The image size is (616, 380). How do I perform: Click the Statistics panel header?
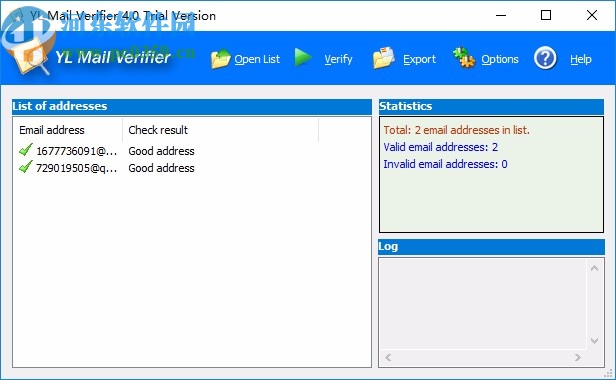[491, 106]
